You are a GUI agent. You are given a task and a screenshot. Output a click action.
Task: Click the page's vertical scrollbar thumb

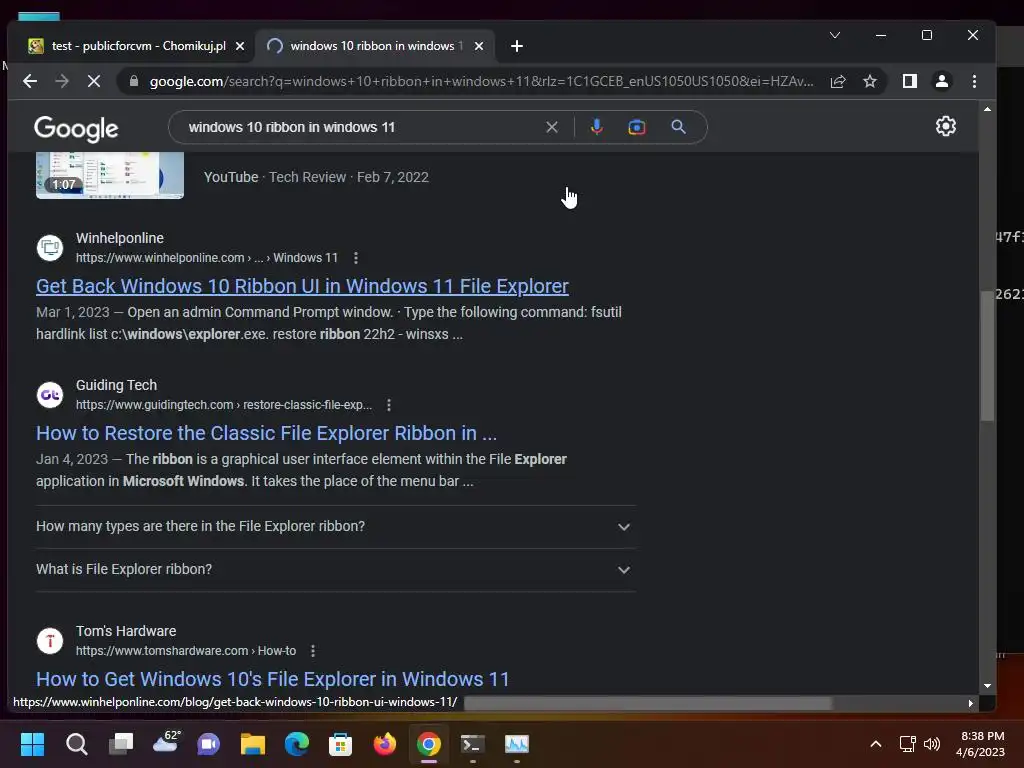(987, 356)
